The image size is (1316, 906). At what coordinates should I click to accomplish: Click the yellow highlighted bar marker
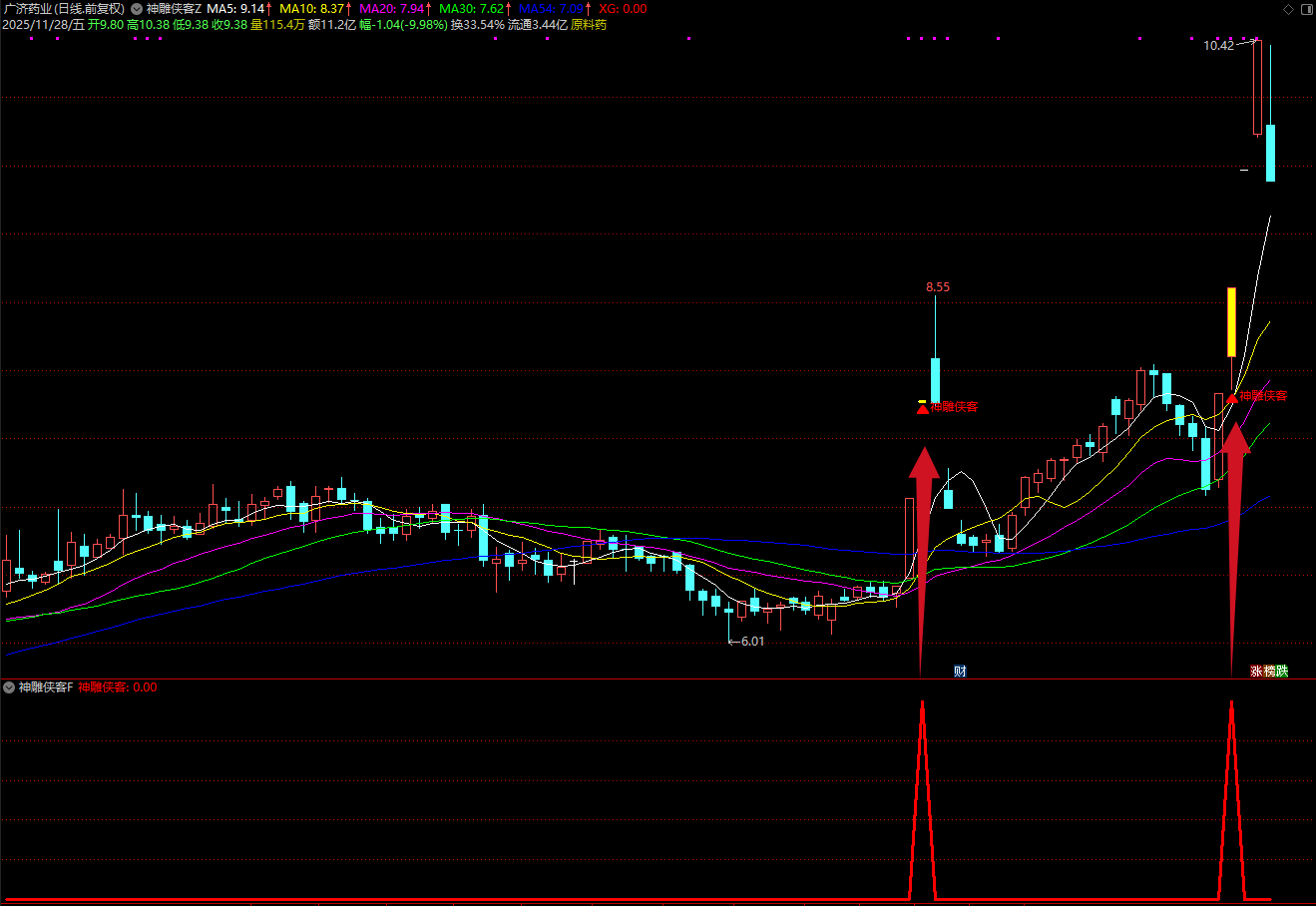[x=1232, y=321]
